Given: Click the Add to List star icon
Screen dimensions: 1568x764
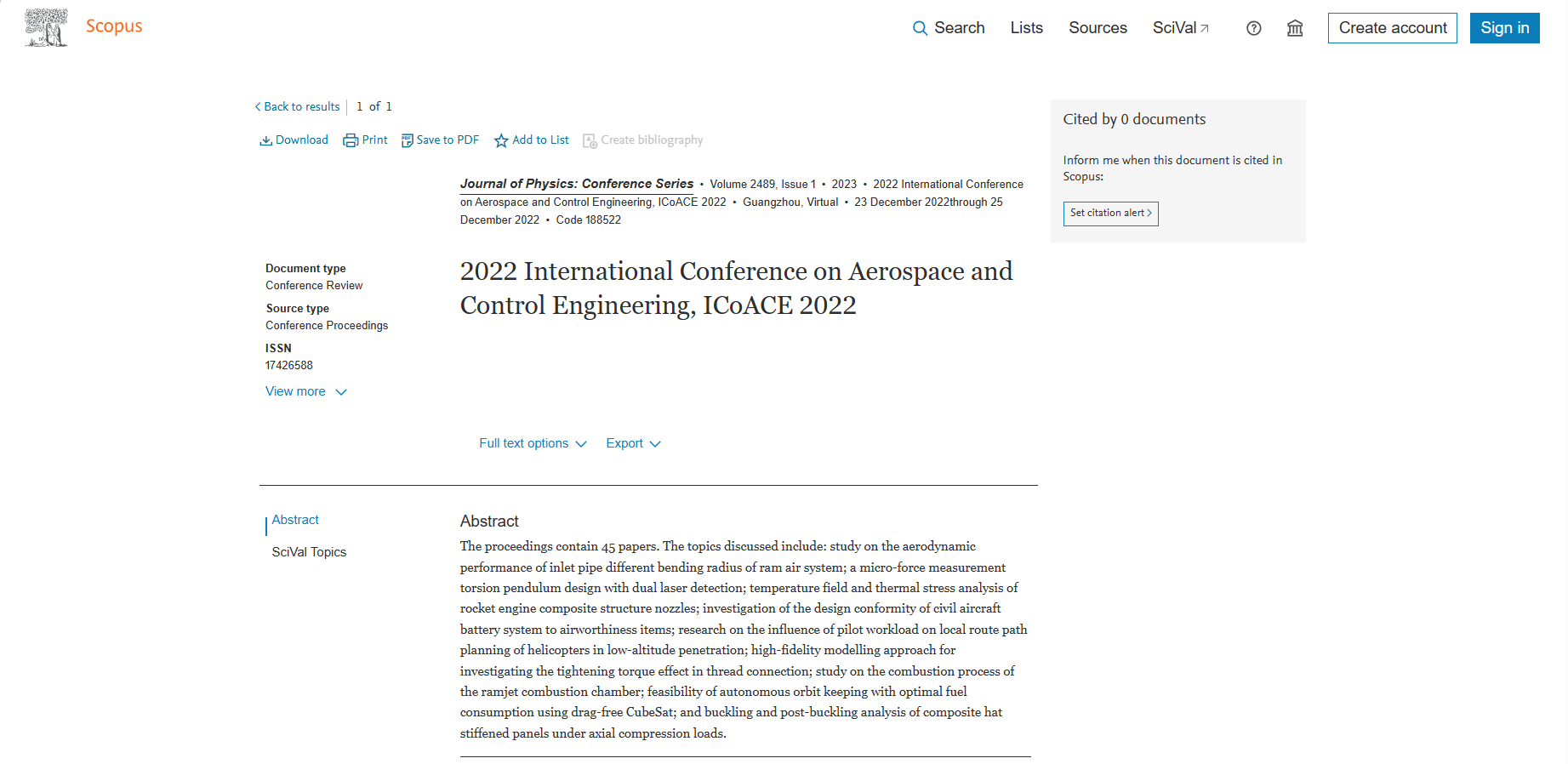Looking at the screenshot, I should [501, 140].
